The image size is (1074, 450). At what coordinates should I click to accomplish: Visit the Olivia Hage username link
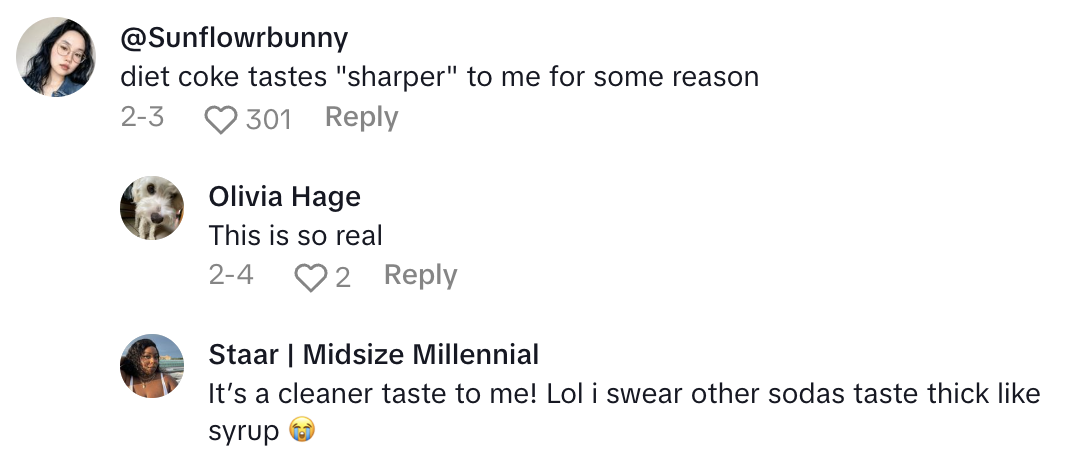284,197
